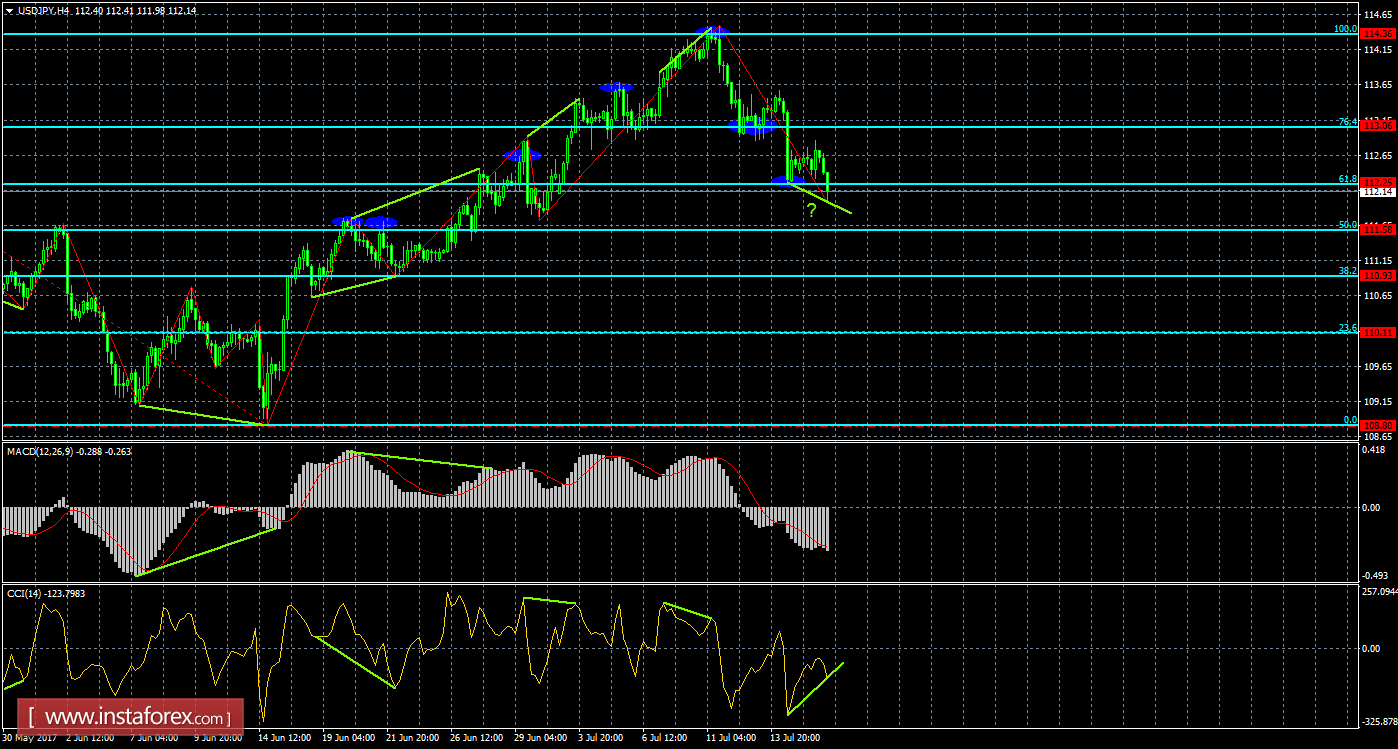The height and width of the screenshot is (749, 1398).
Task: Select the 76.4 Fibonacci level label
Action: 1348,121
